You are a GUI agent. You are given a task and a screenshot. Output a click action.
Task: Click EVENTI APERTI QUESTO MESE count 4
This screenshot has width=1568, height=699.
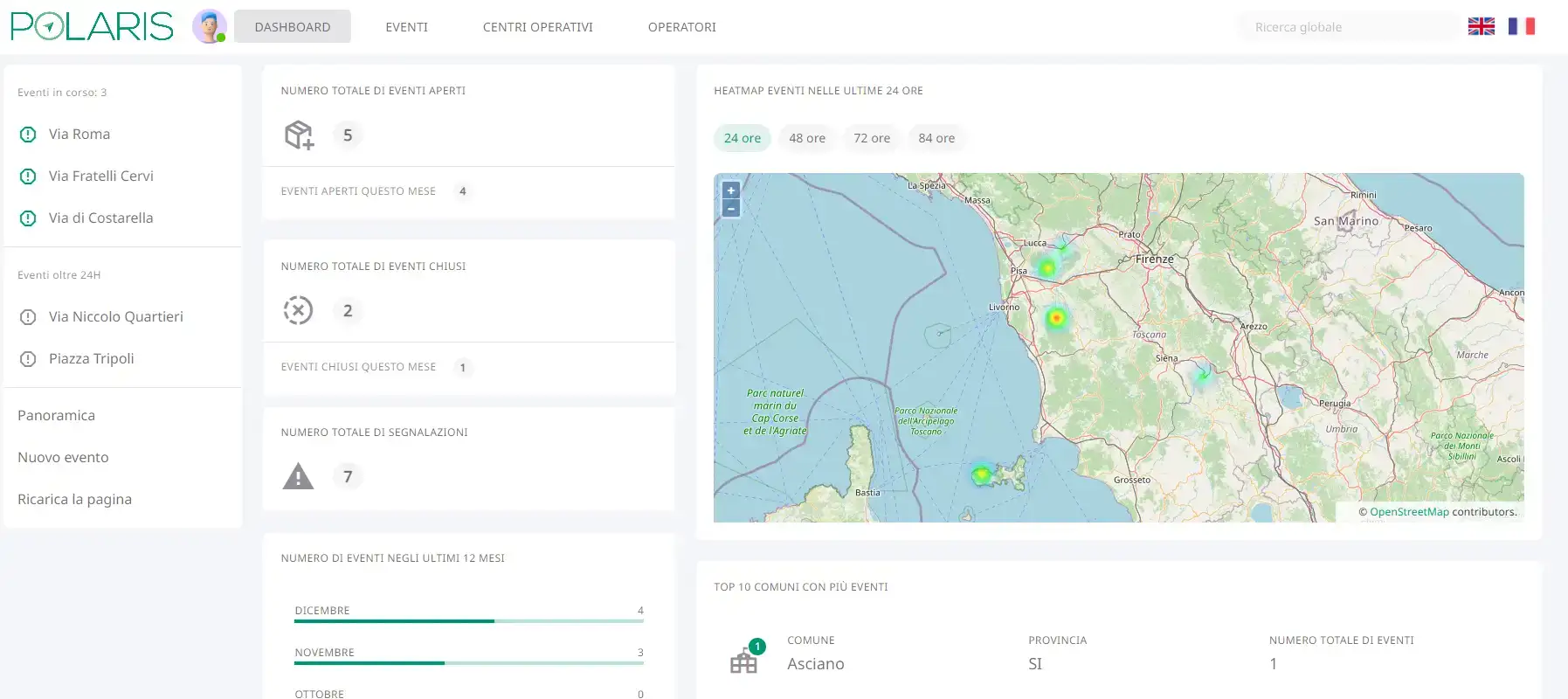click(463, 191)
